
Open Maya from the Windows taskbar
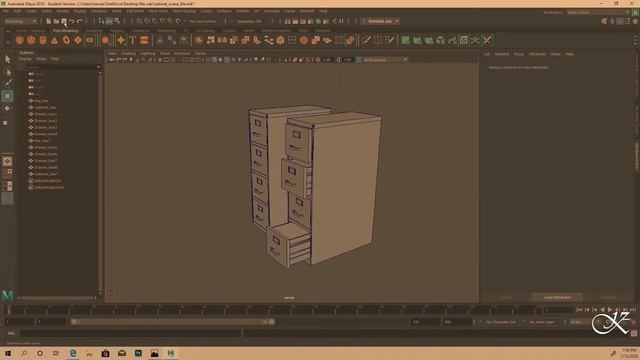click(x=171, y=353)
